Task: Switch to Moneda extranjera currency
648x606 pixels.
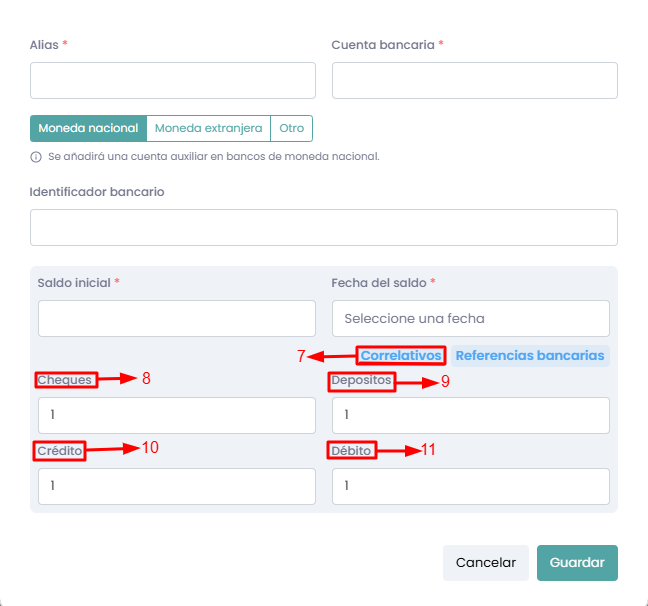Action: [x=208, y=128]
